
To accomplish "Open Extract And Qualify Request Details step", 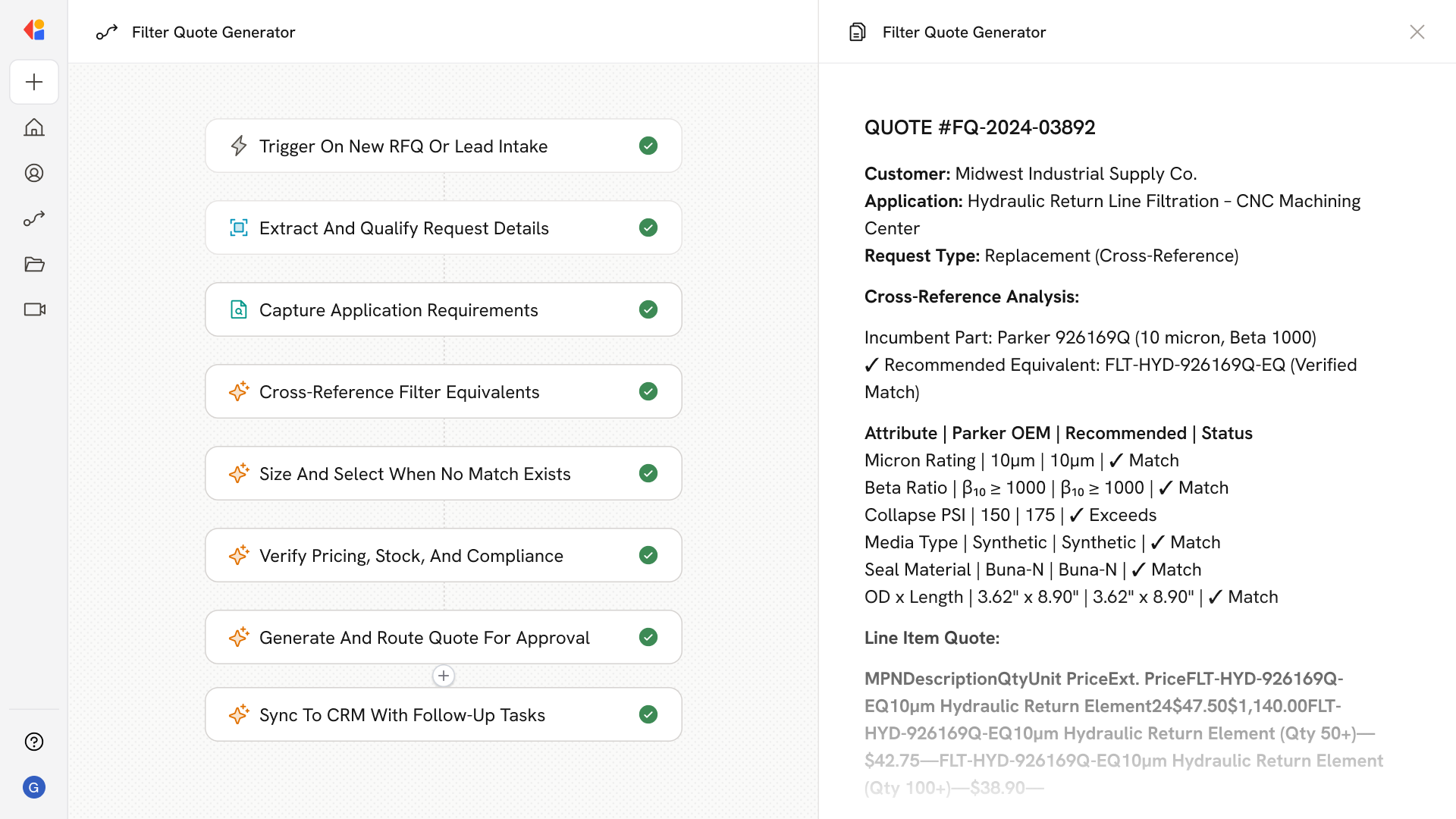I will point(403,227).
